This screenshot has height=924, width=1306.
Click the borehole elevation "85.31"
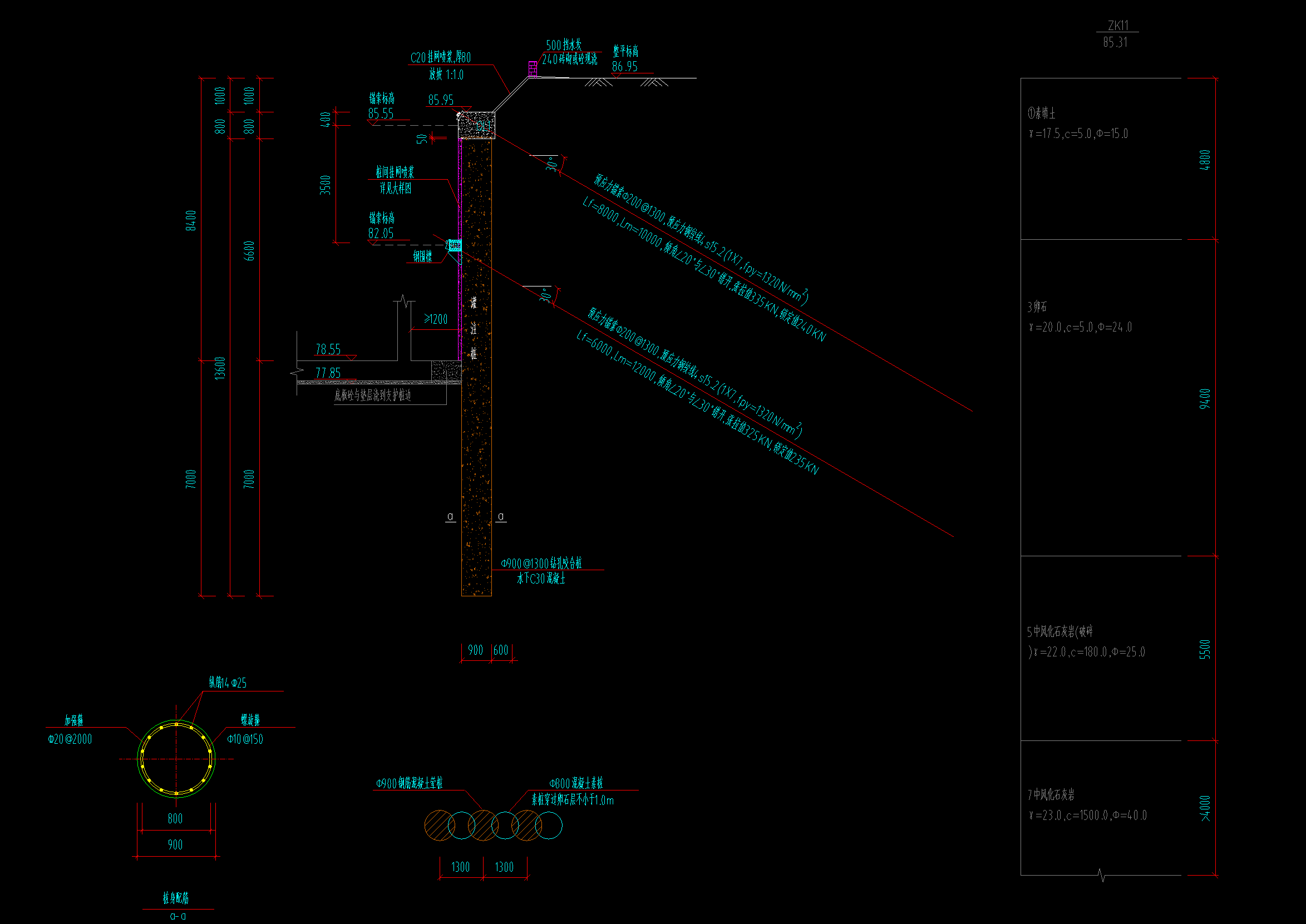(x=1115, y=42)
